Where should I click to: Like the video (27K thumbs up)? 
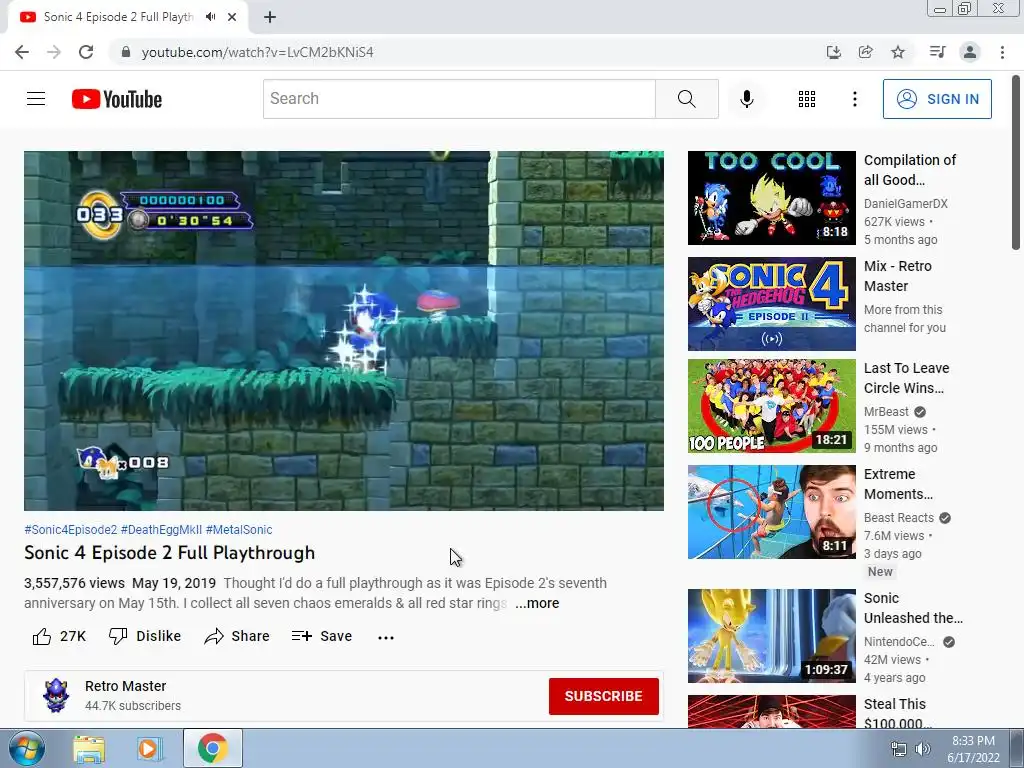[x=59, y=636]
